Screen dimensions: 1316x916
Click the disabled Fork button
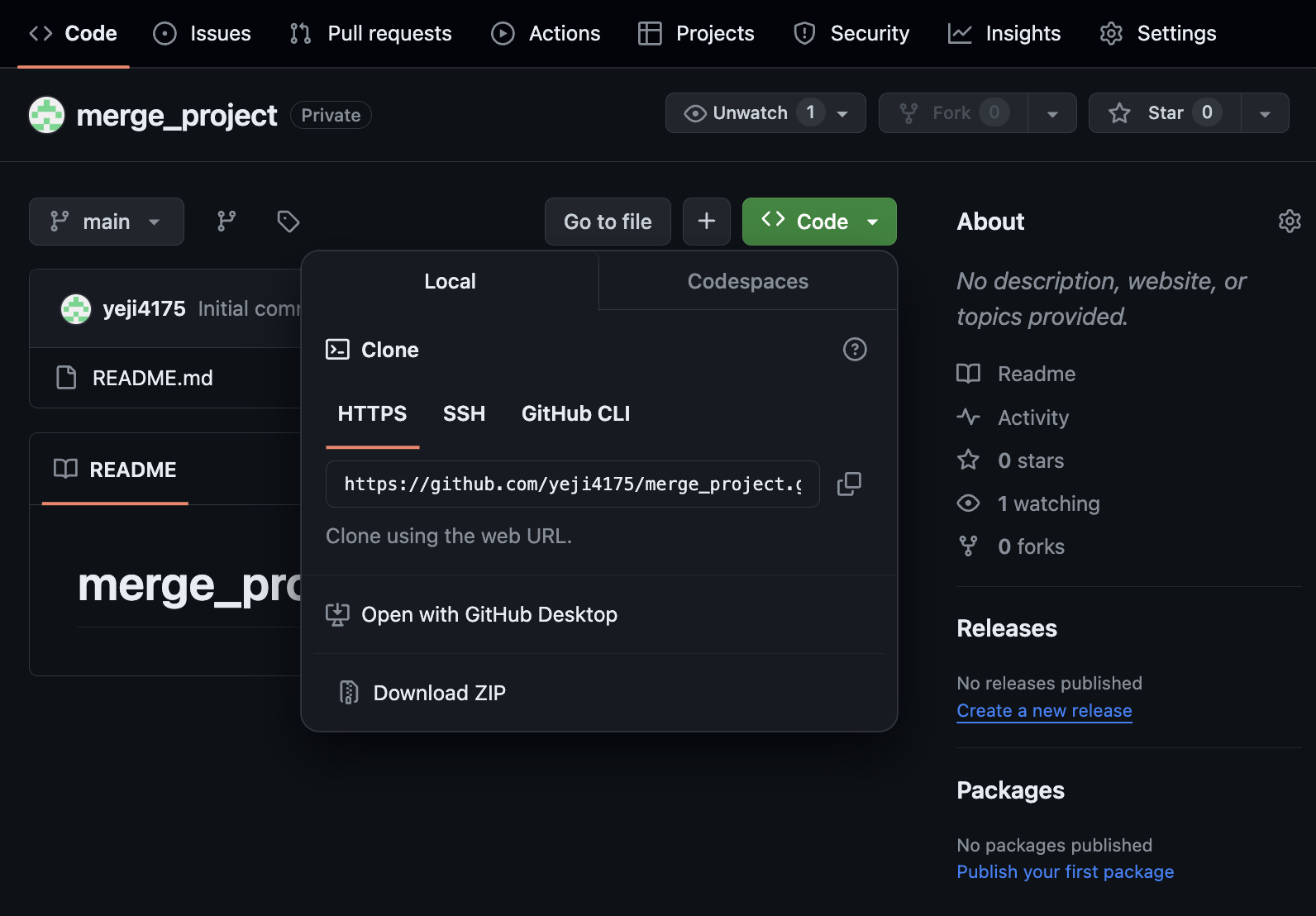(x=953, y=113)
